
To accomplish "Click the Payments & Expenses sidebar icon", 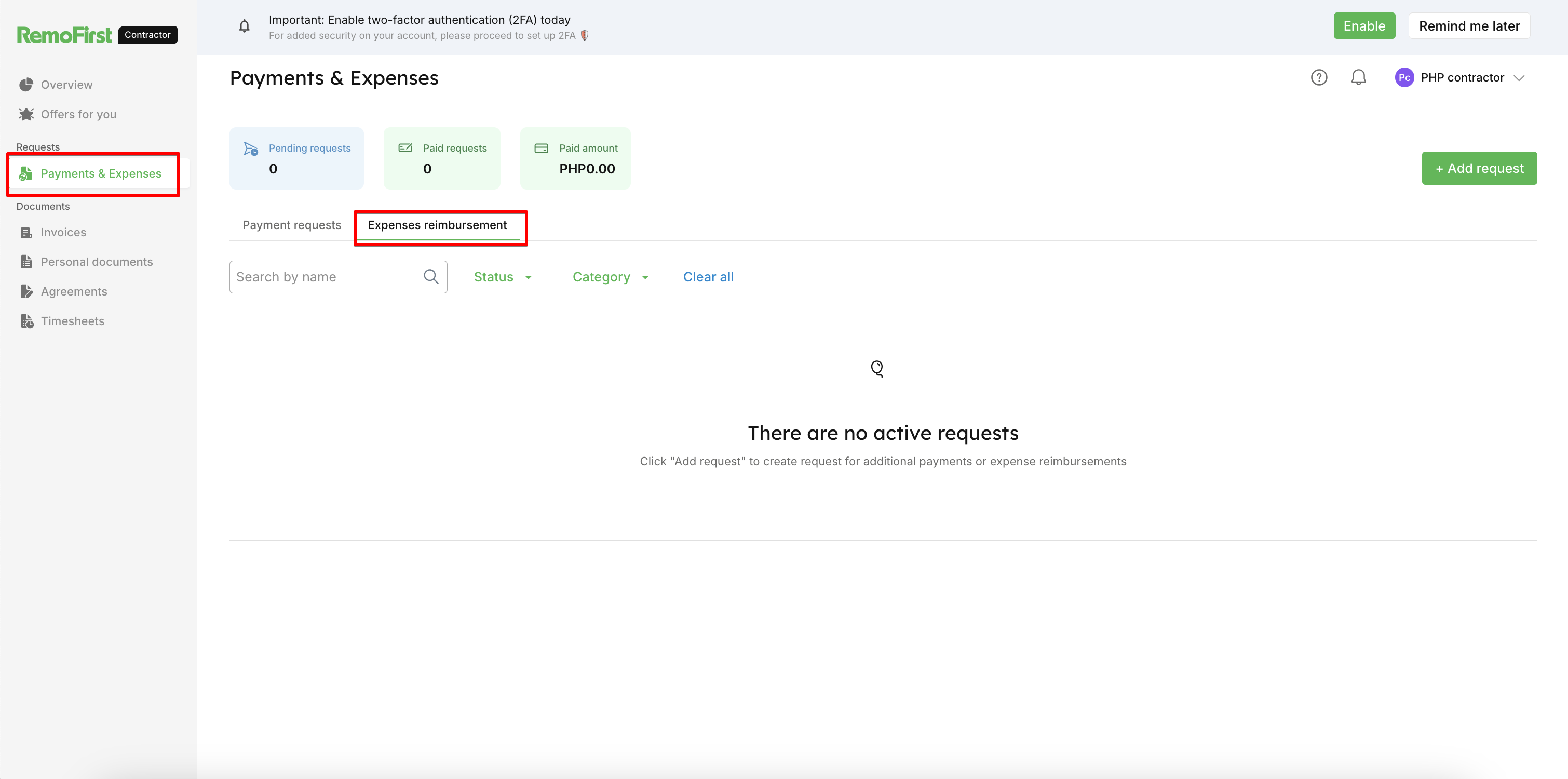I will pyautogui.click(x=25, y=173).
